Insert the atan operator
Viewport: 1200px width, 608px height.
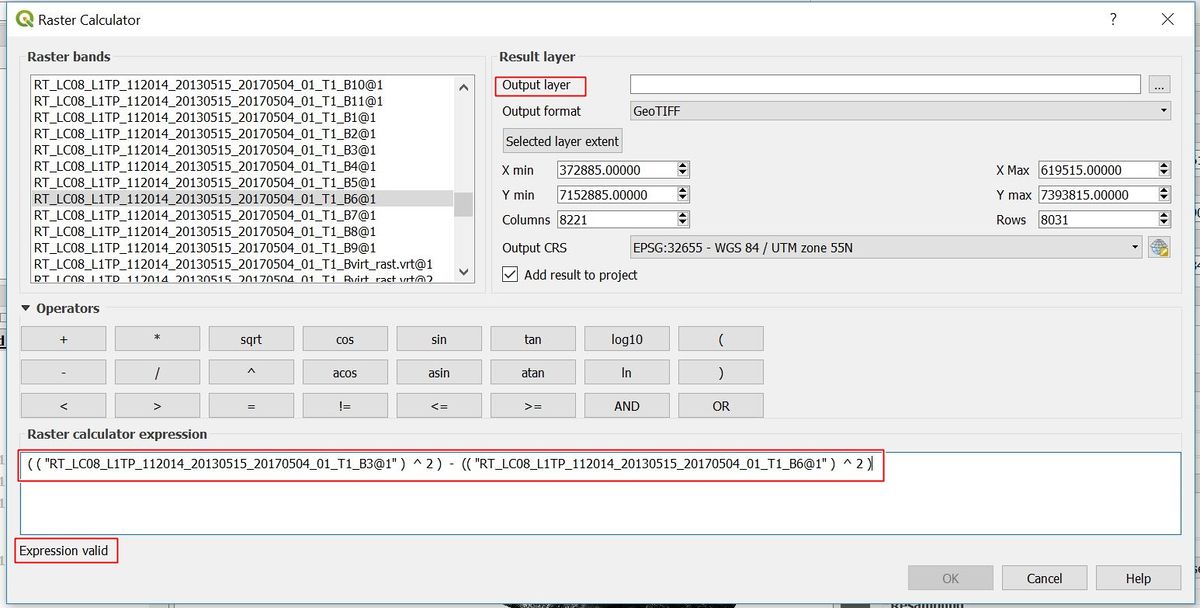[x=532, y=371]
